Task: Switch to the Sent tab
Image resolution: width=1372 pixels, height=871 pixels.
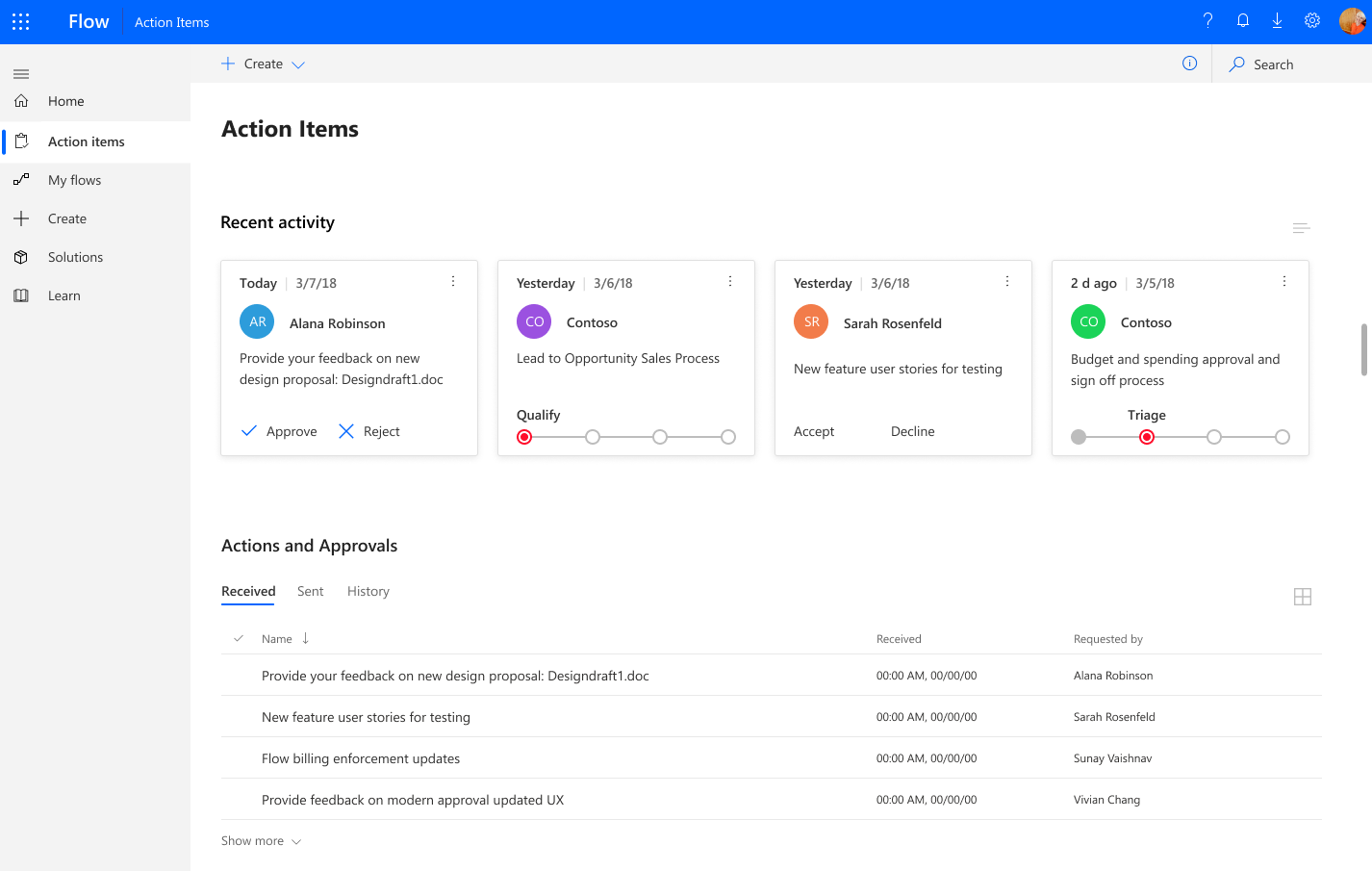Action: pos(310,591)
